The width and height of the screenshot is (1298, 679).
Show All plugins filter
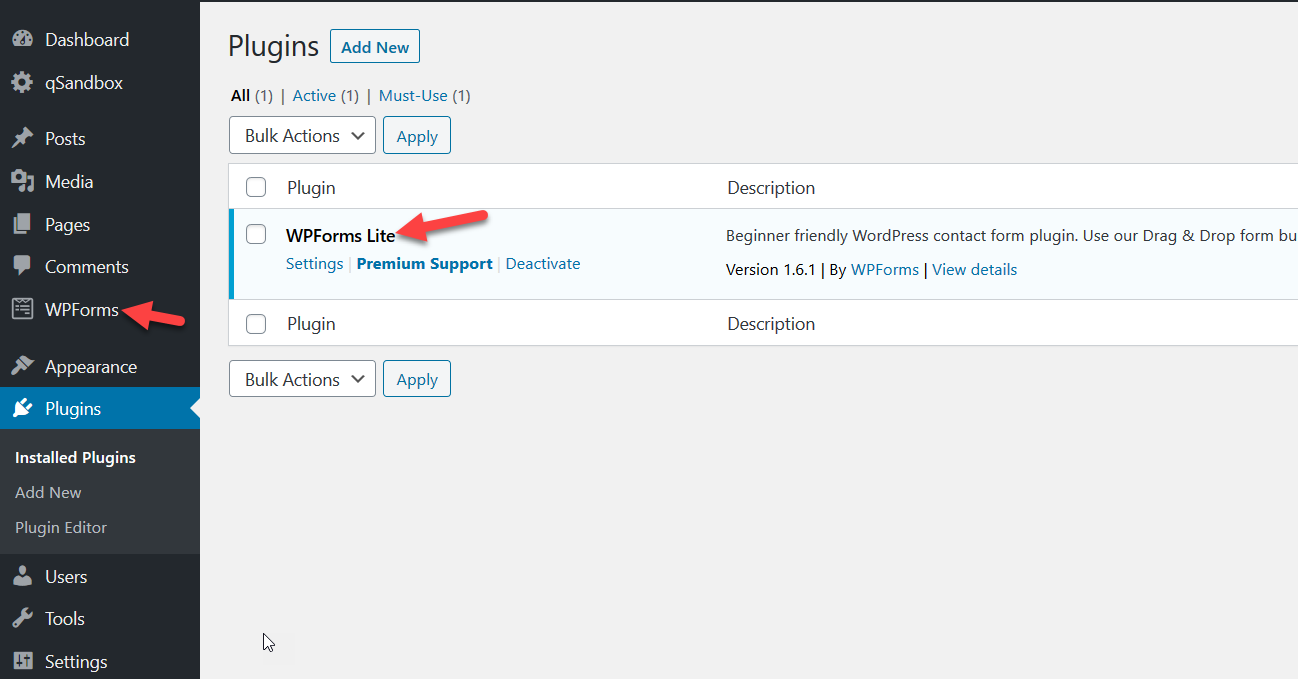[240, 96]
